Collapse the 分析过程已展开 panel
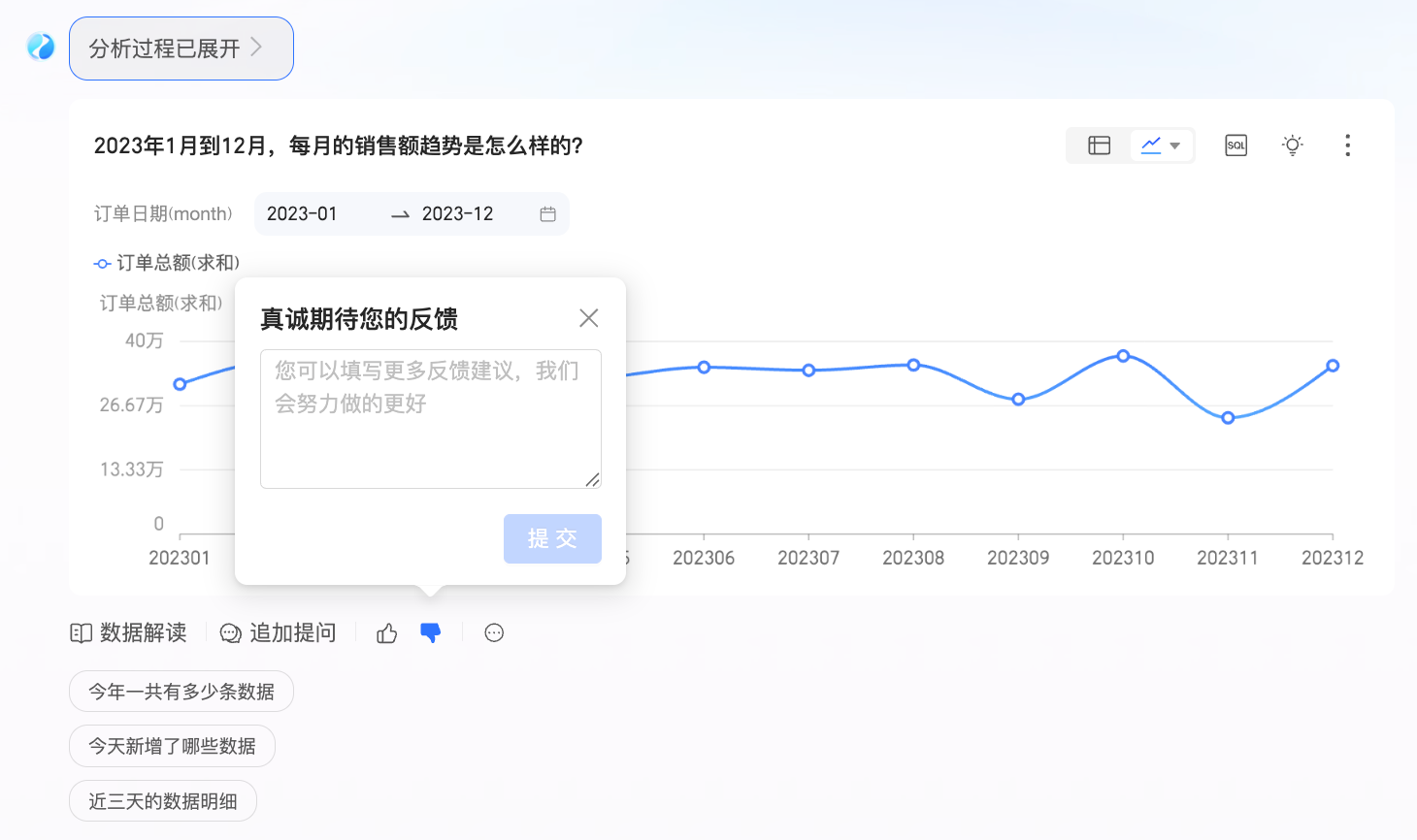This screenshot has width=1417, height=840. (181, 48)
